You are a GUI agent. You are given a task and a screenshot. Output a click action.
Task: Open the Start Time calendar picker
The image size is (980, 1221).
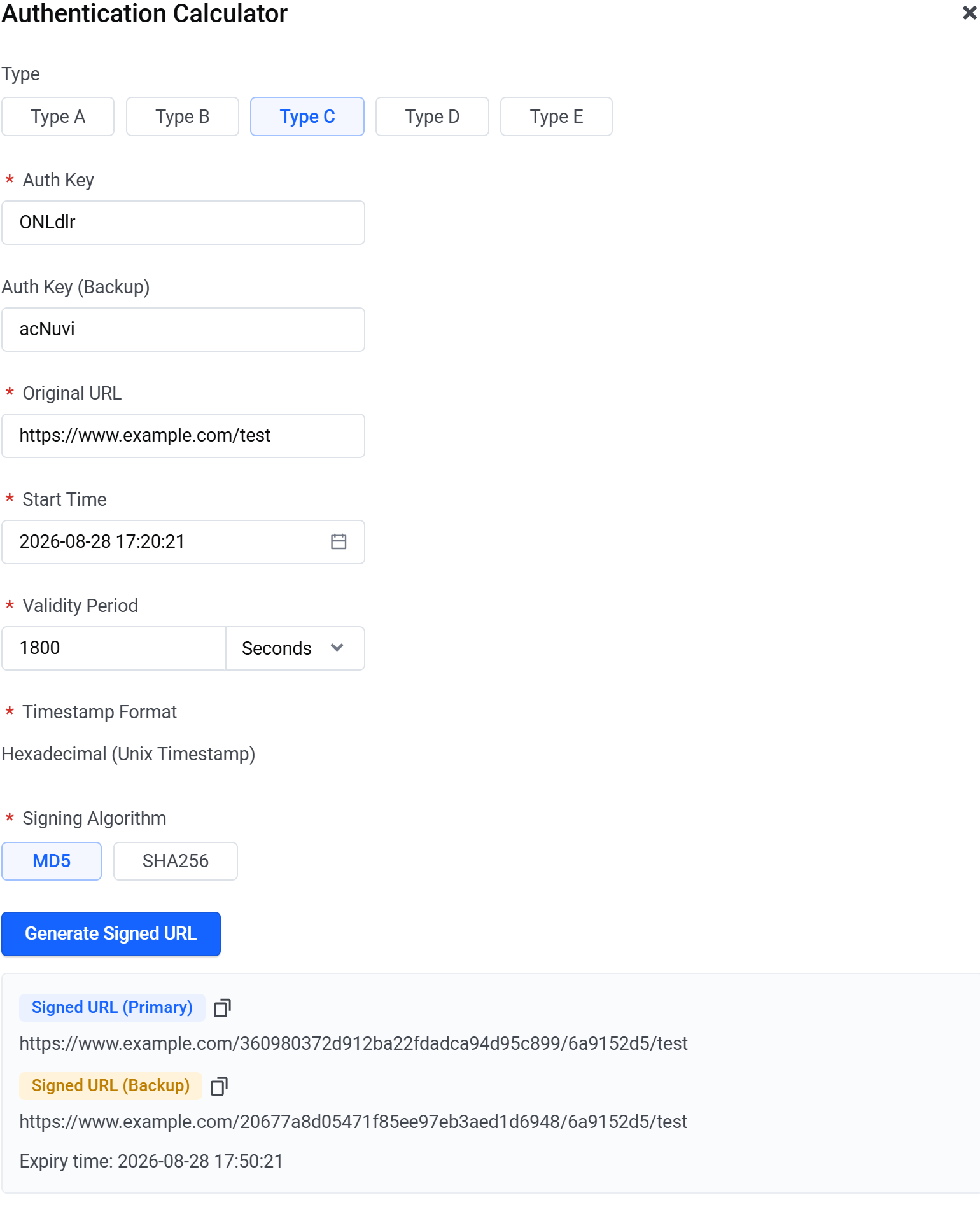[339, 541]
